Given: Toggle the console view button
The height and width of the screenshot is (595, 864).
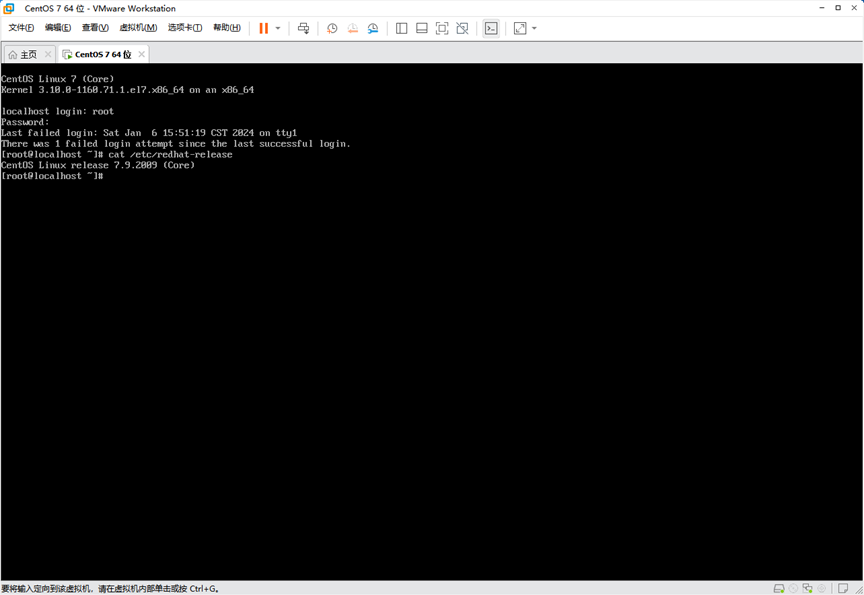Looking at the screenshot, I should (x=491, y=28).
